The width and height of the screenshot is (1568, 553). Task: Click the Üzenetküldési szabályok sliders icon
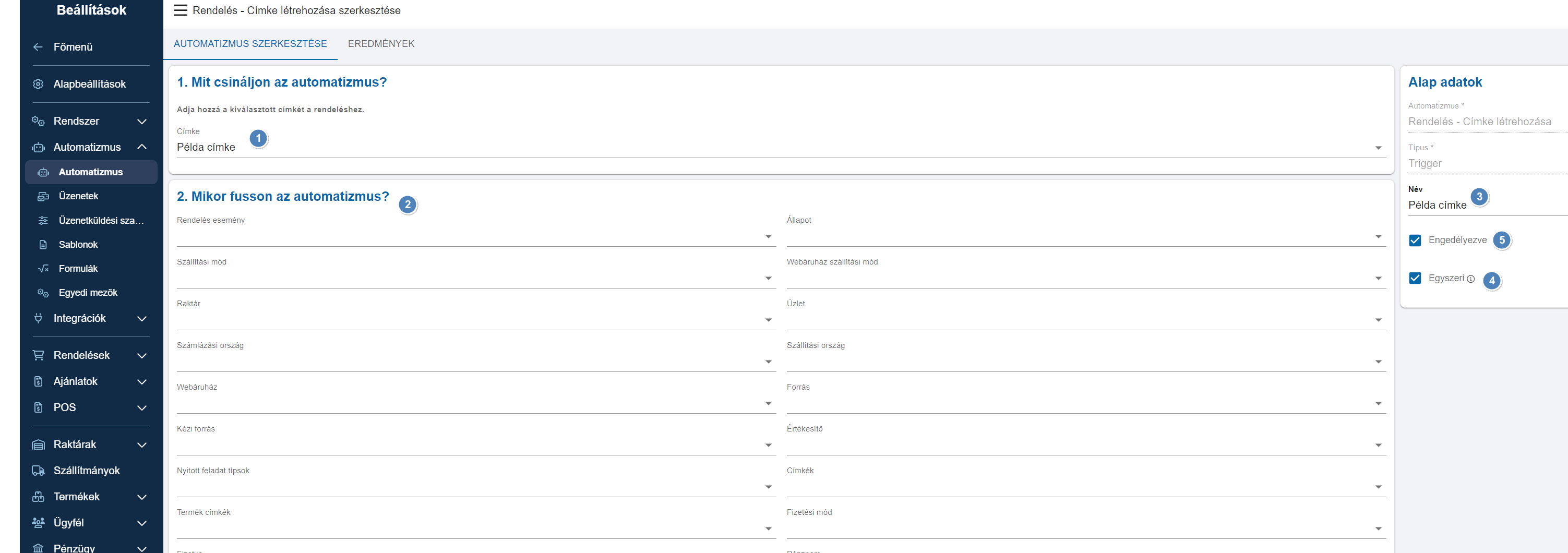(x=43, y=220)
